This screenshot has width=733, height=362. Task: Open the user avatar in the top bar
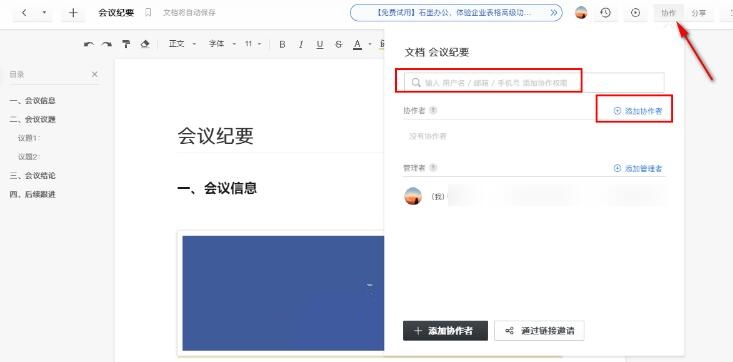(x=581, y=13)
